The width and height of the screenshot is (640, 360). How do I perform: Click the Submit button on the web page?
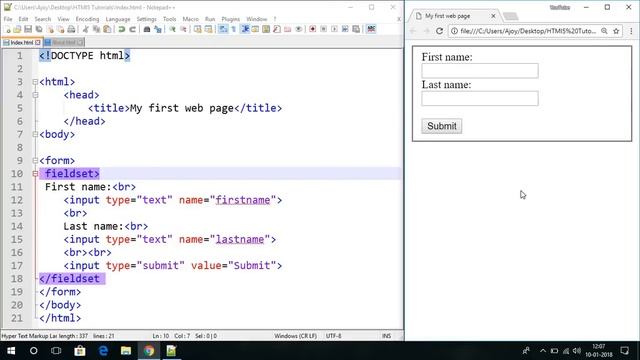(442, 126)
